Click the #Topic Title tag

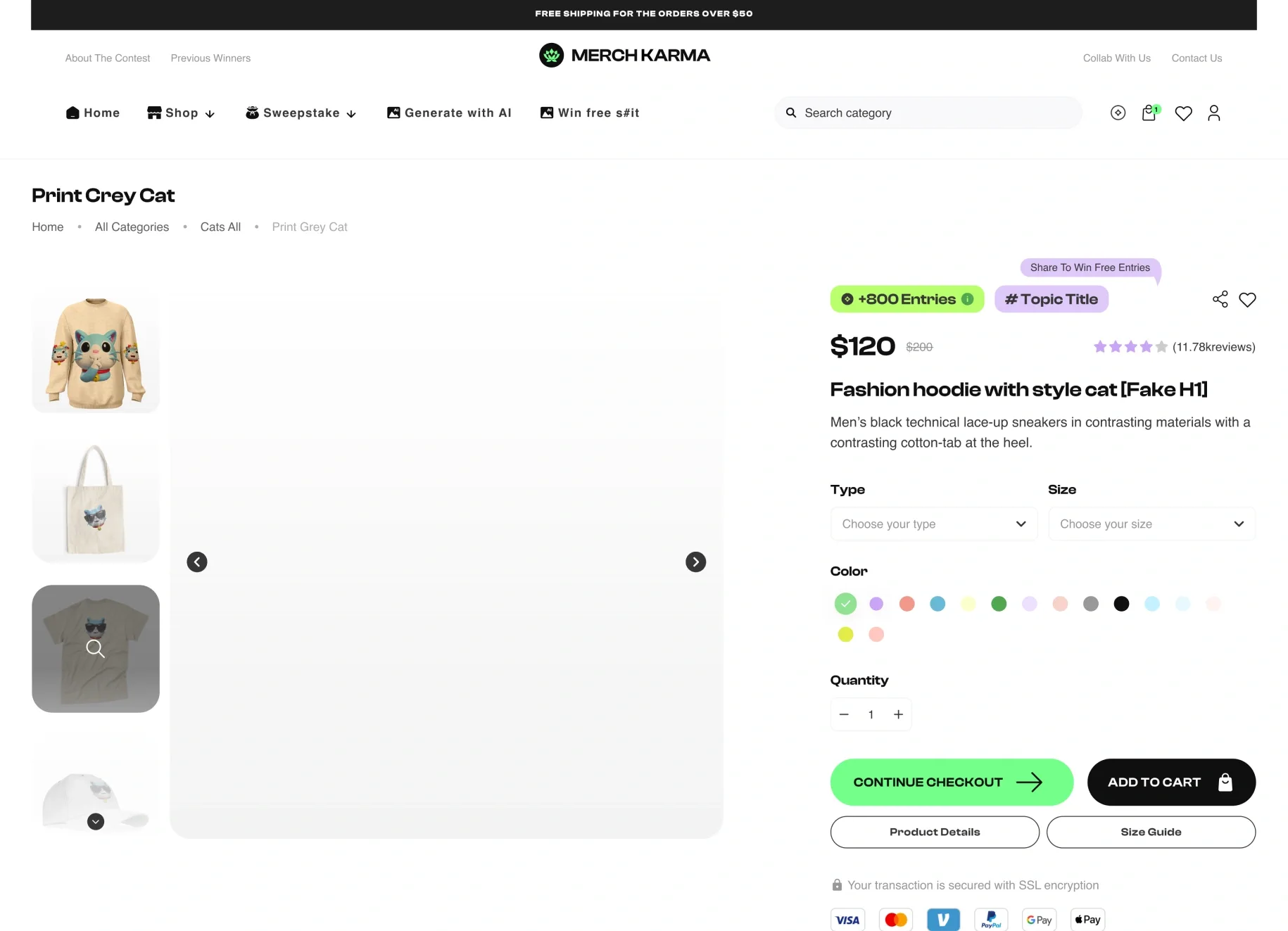pos(1052,299)
